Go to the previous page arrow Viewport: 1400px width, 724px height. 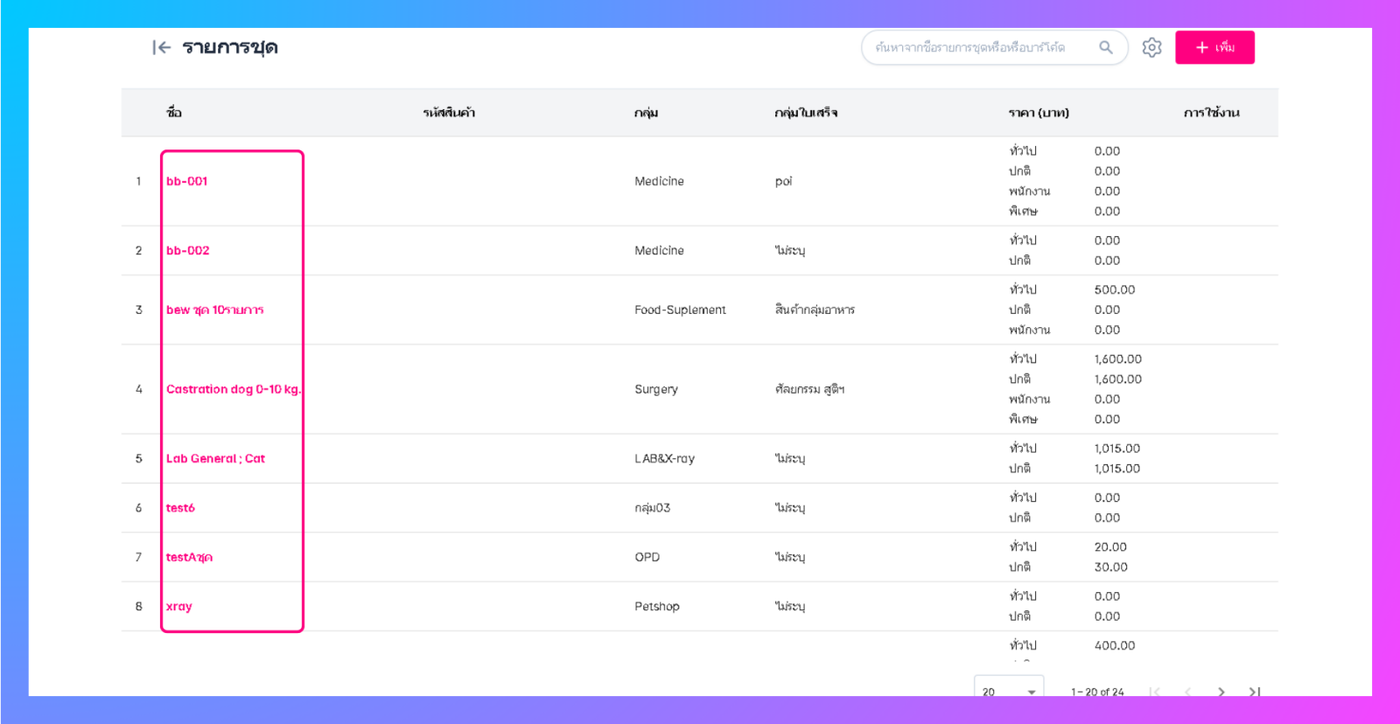(1188, 691)
